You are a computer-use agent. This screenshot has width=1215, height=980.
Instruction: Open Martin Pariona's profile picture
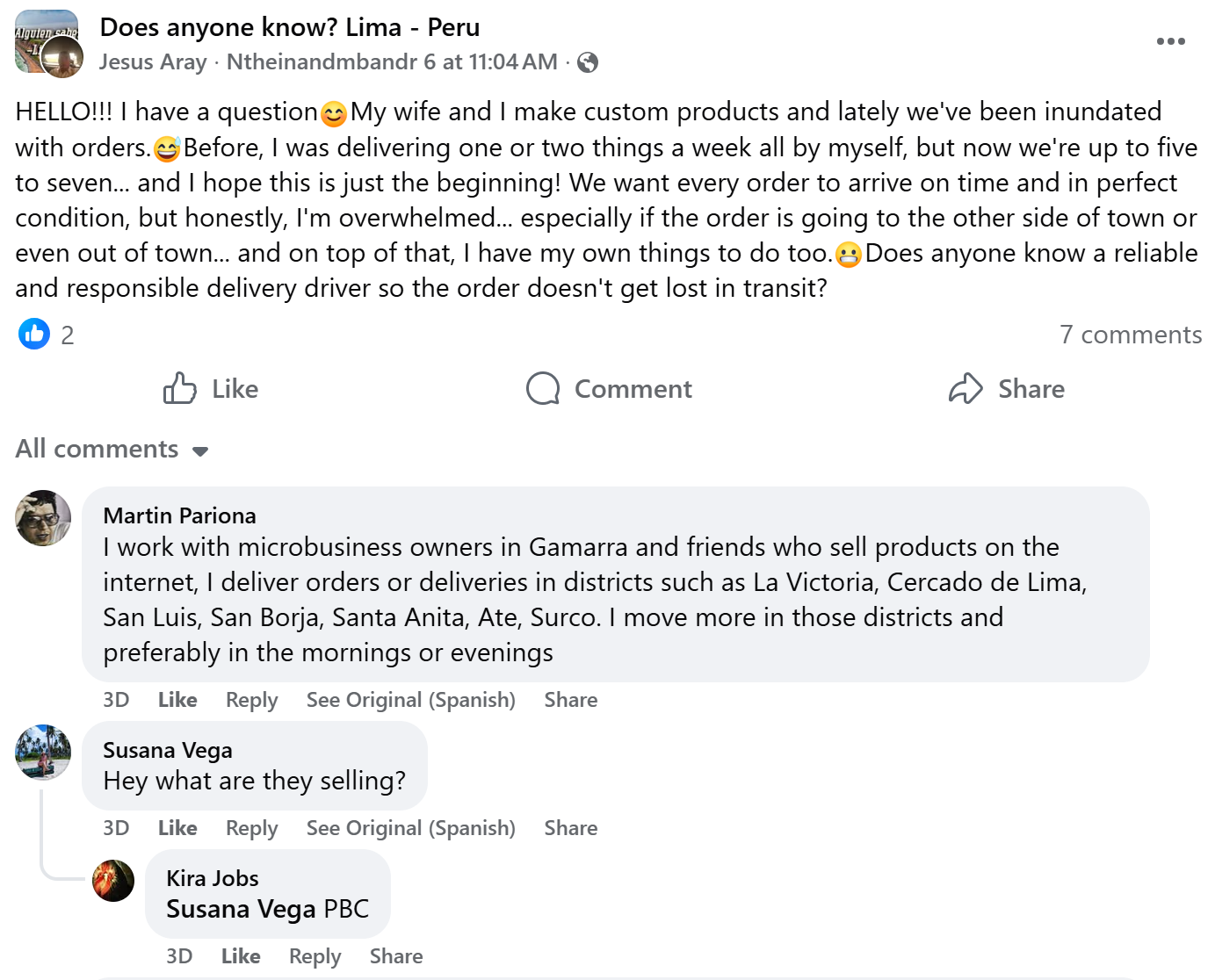pos(43,518)
